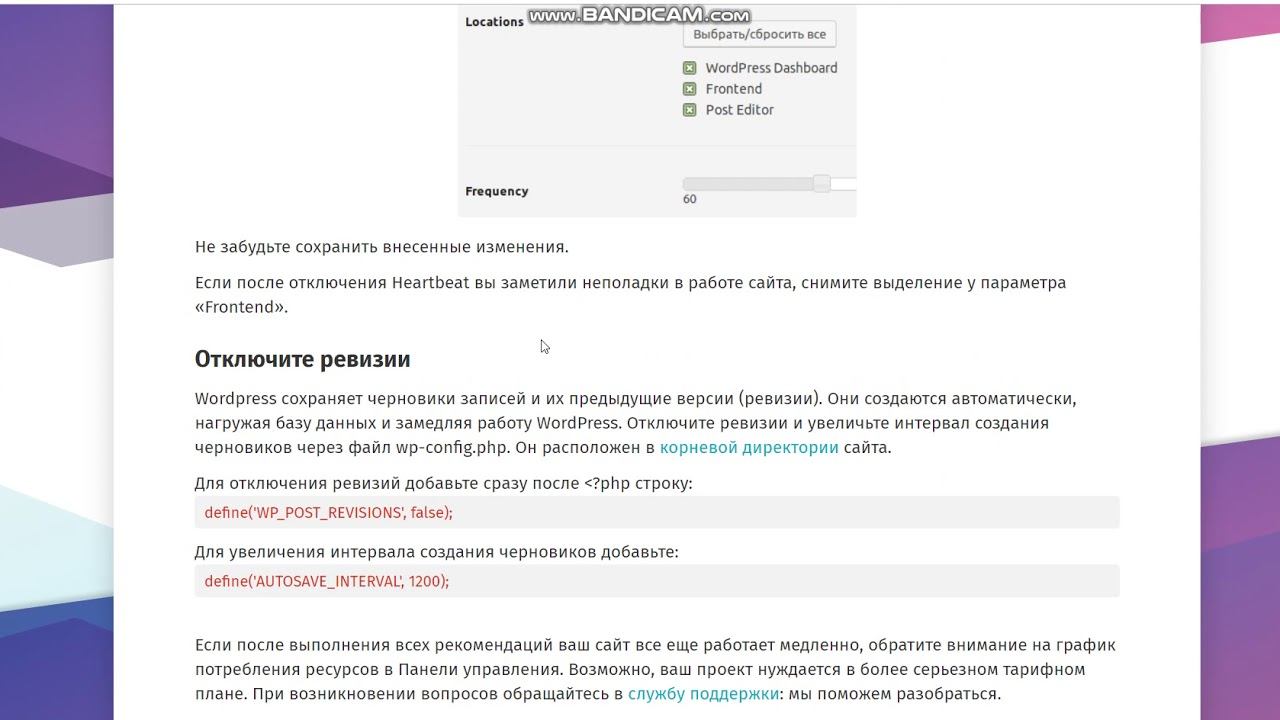Click the Отключите ревизии heading
Viewport: 1280px width, 720px height.
[x=302, y=359]
